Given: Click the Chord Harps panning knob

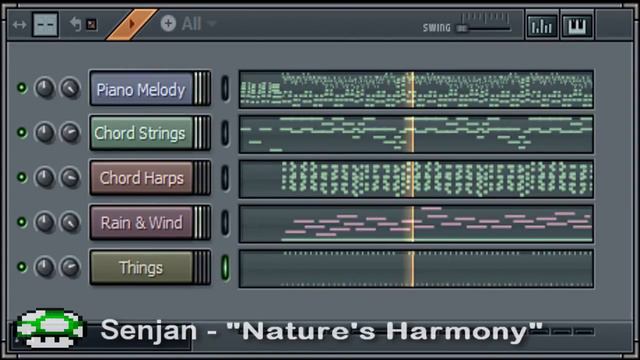Looking at the screenshot, I should point(44,178).
